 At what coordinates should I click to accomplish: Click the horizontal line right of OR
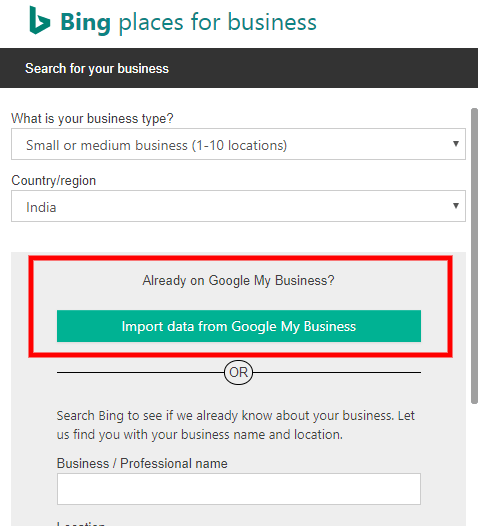[x=337, y=372]
